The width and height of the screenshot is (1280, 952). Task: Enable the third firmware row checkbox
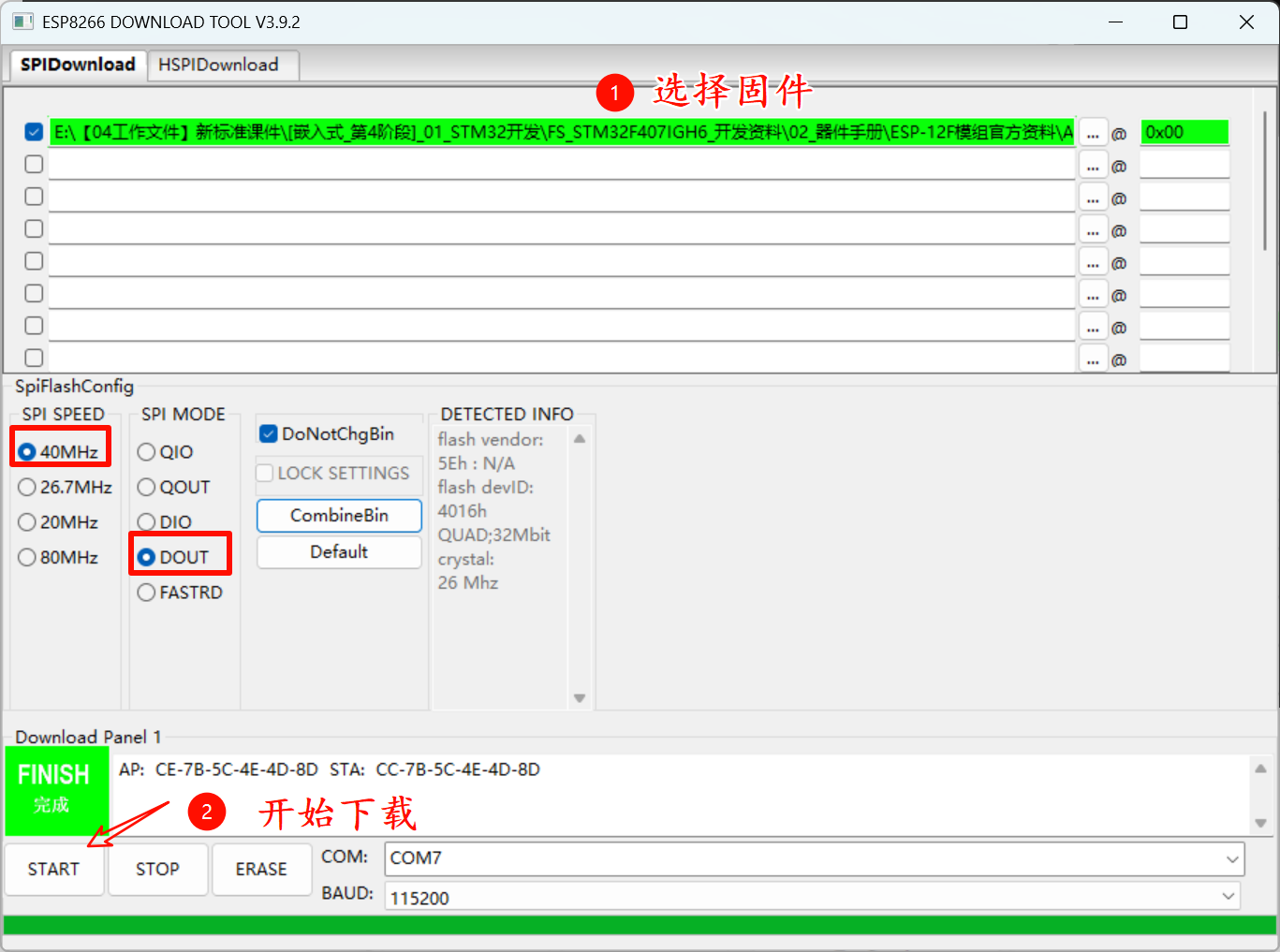click(x=34, y=197)
